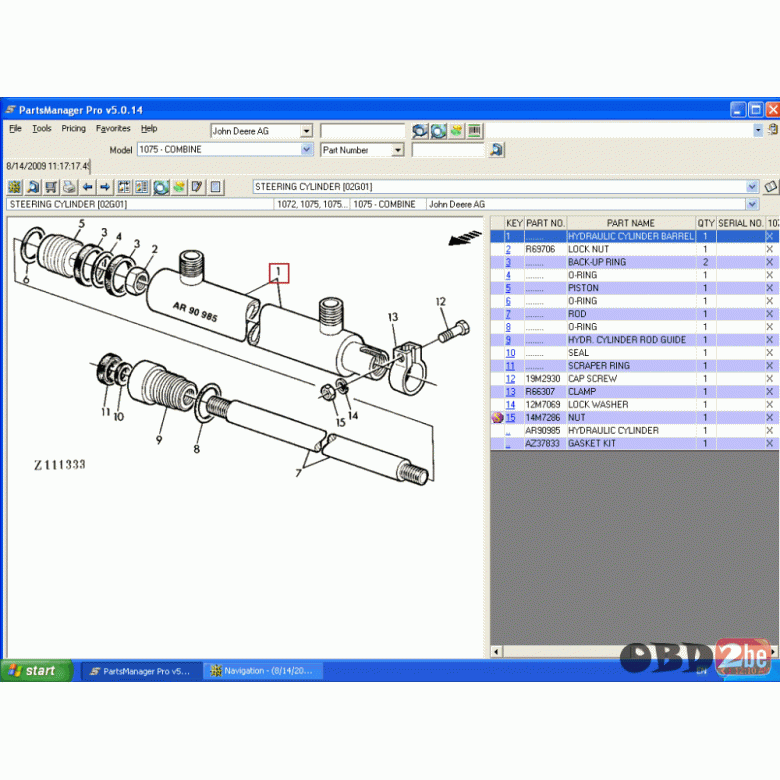Click key link 2 for LOCK NUT
Image resolution: width=780 pixels, height=780 pixels.
coord(508,249)
